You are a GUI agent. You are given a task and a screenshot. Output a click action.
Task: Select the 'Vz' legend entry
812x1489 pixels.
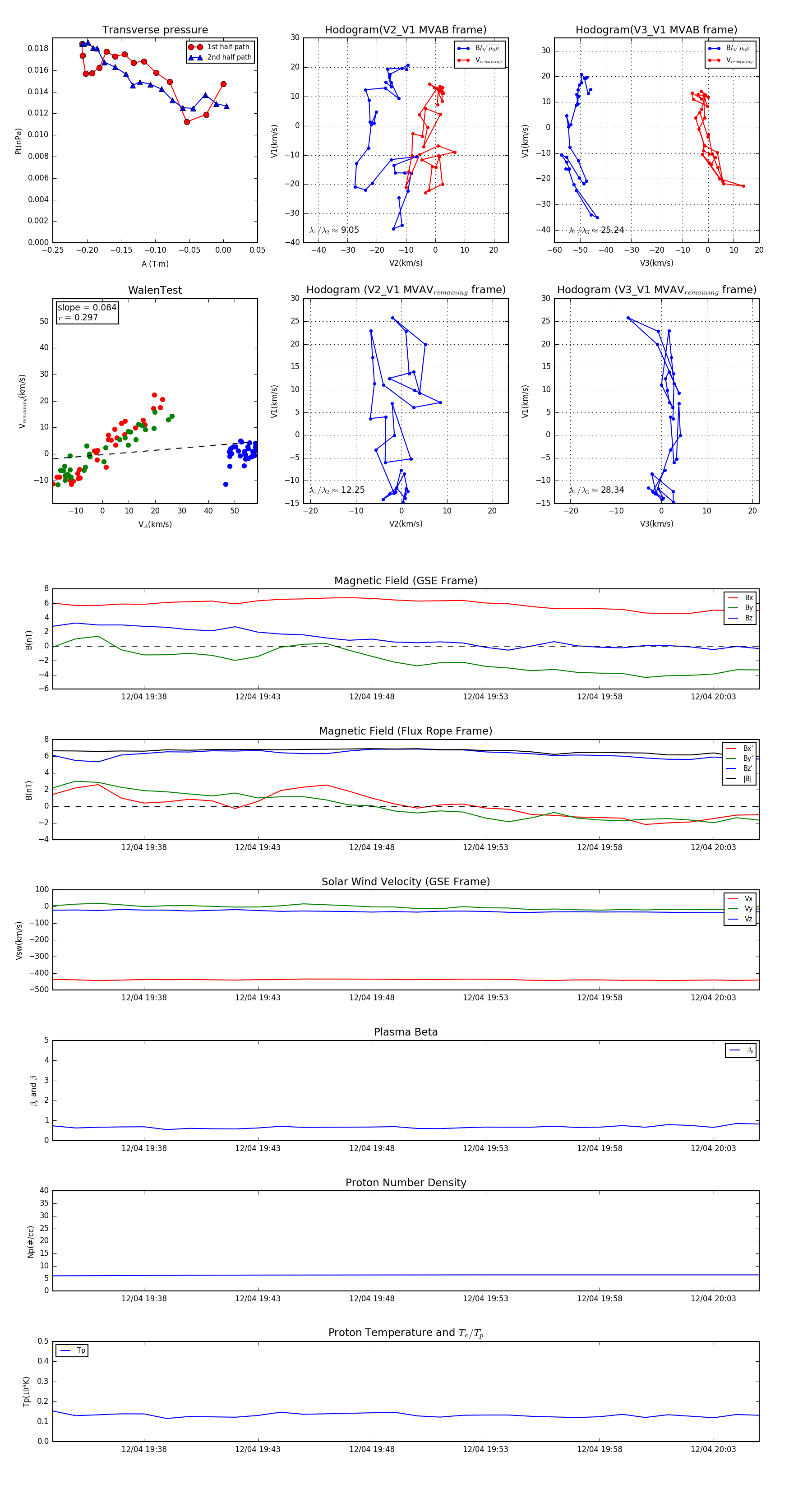coord(740,919)
